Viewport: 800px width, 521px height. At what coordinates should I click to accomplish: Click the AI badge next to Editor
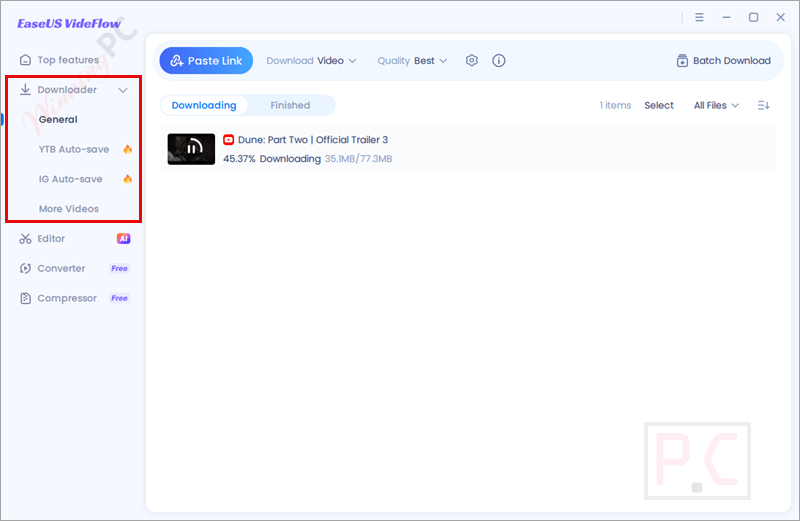pyautogui.click(x=123, y=238)
